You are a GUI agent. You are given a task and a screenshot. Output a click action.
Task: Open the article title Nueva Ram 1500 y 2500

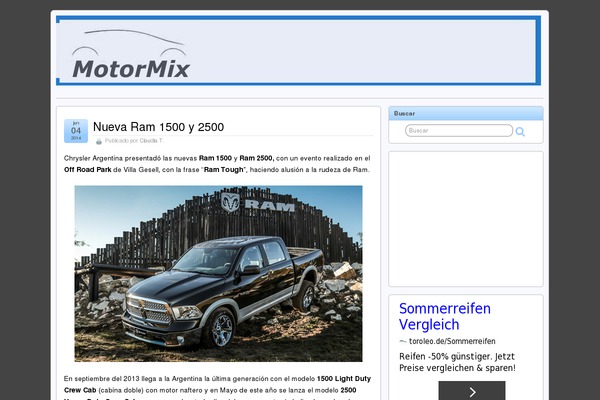158,127
